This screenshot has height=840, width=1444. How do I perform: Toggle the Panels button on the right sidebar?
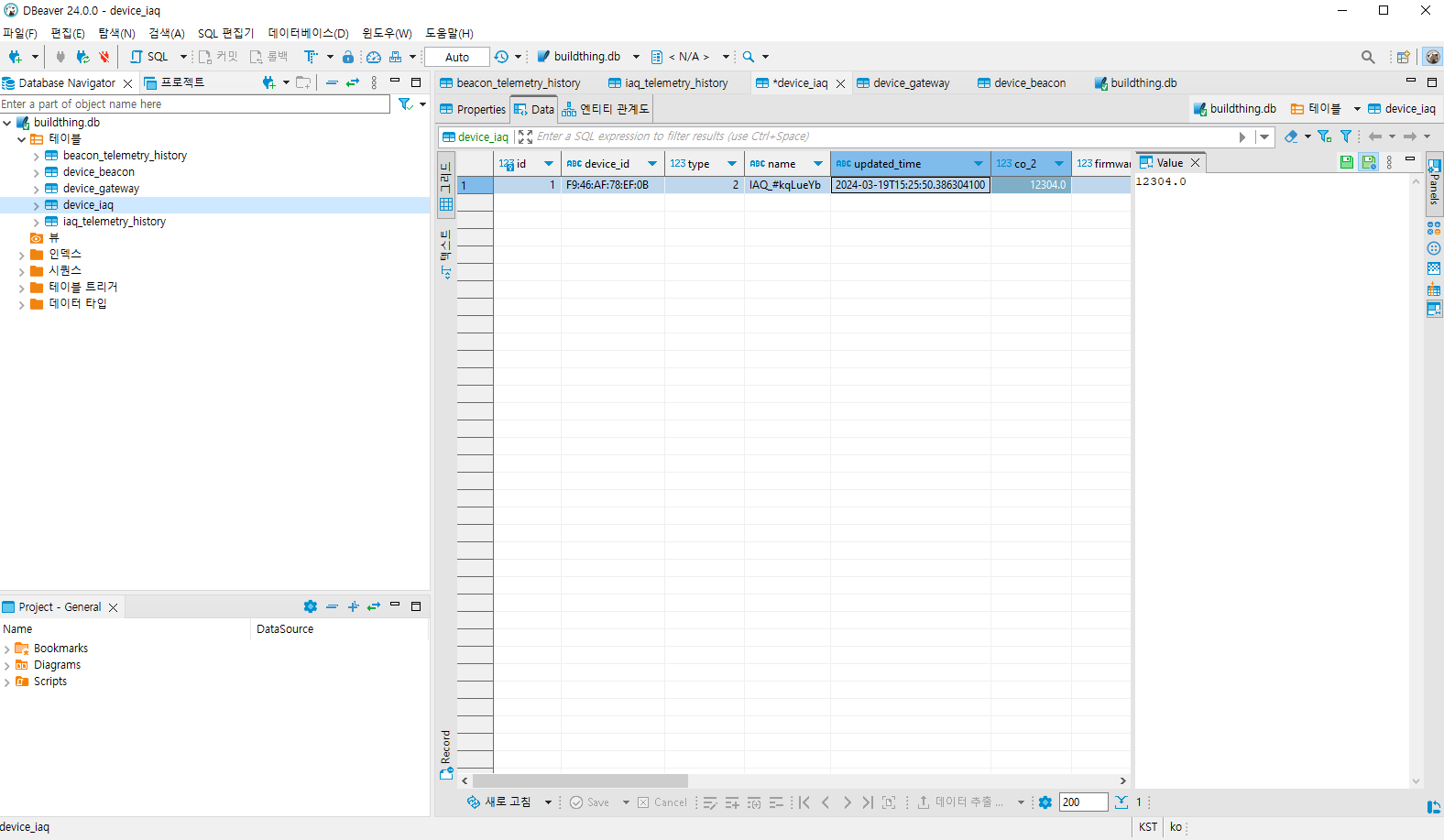(x=1434, y=179)
